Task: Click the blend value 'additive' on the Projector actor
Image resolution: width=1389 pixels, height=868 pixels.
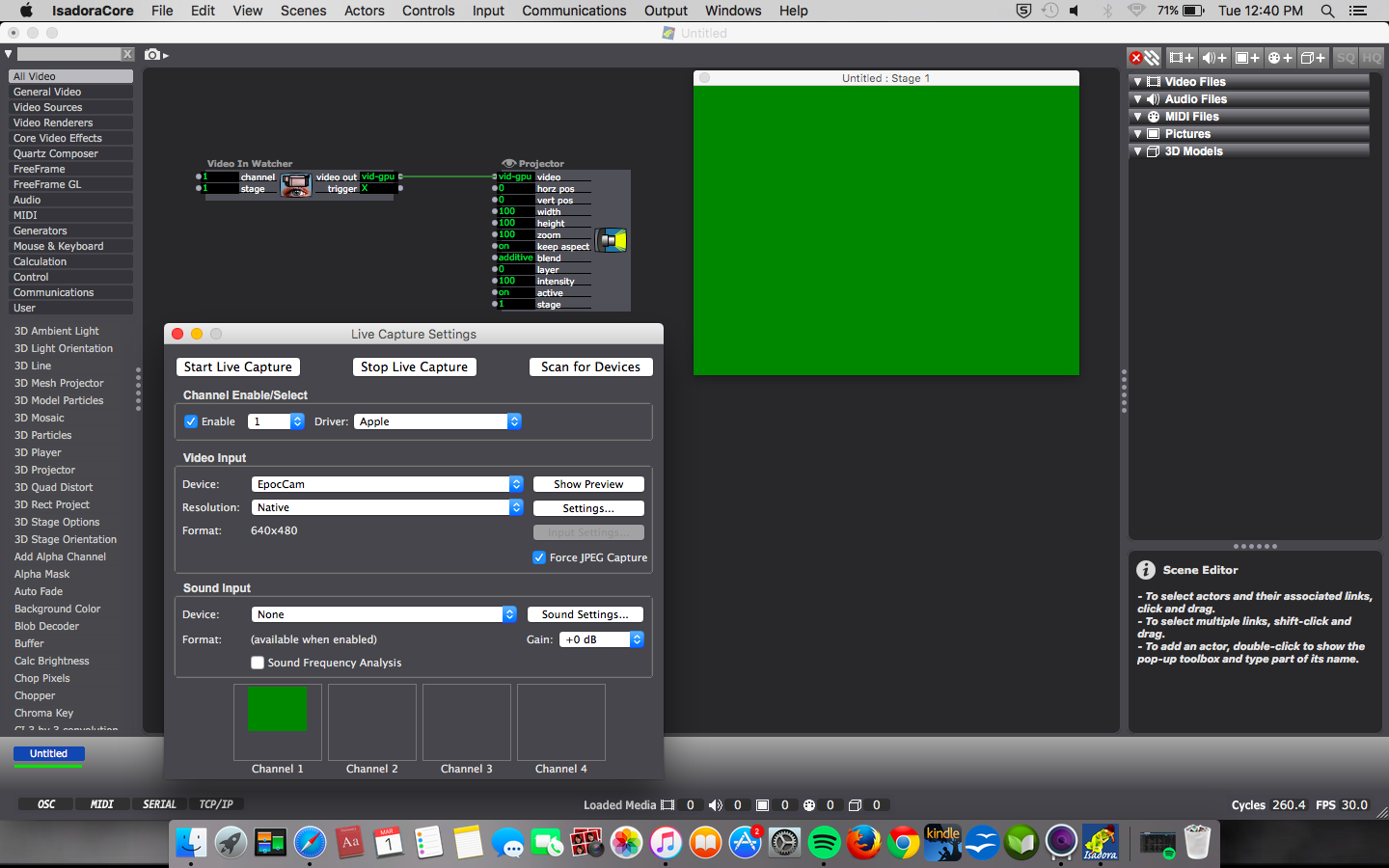Action: (515, 258)
